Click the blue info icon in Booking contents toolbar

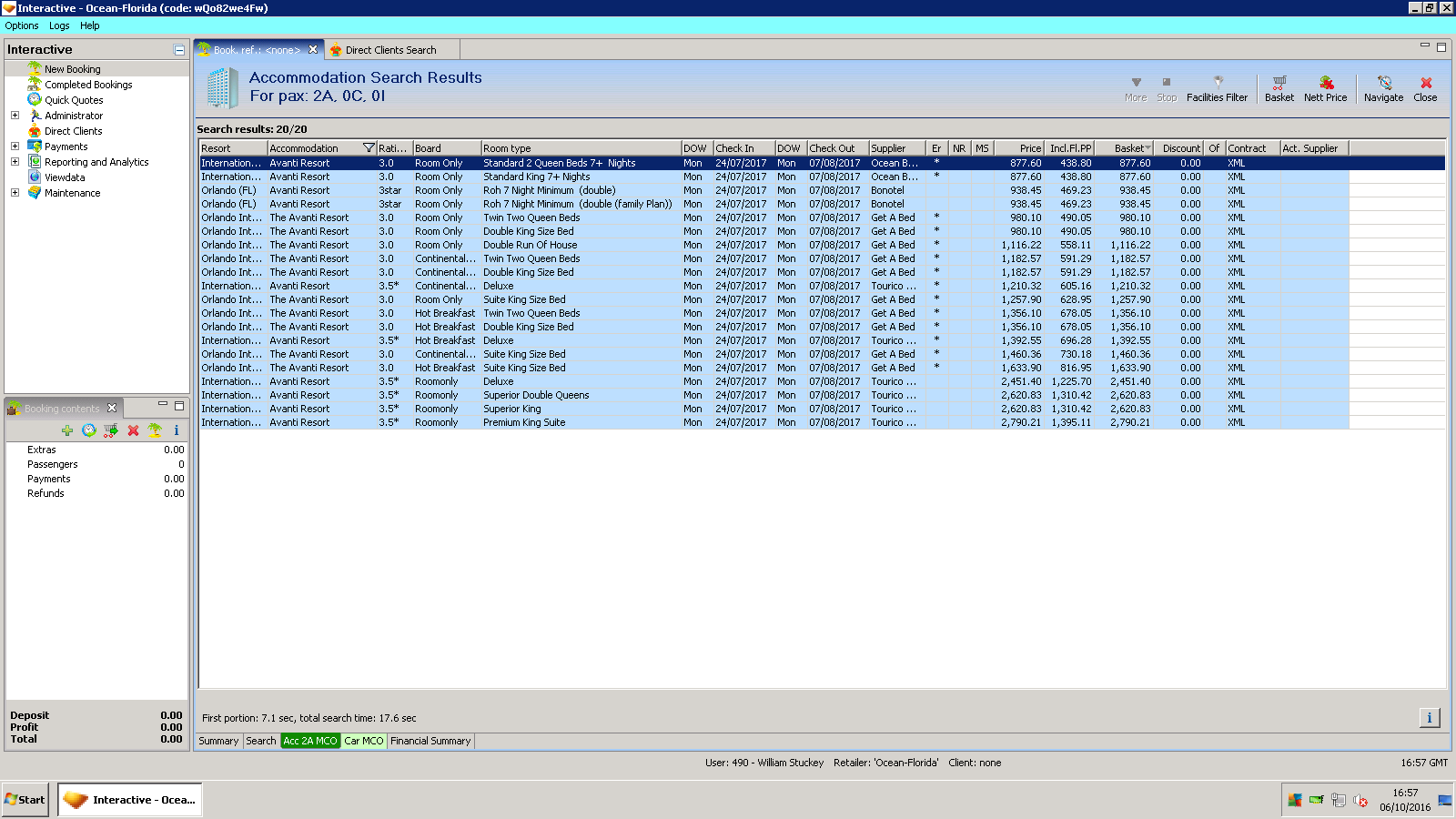point(177,430)
